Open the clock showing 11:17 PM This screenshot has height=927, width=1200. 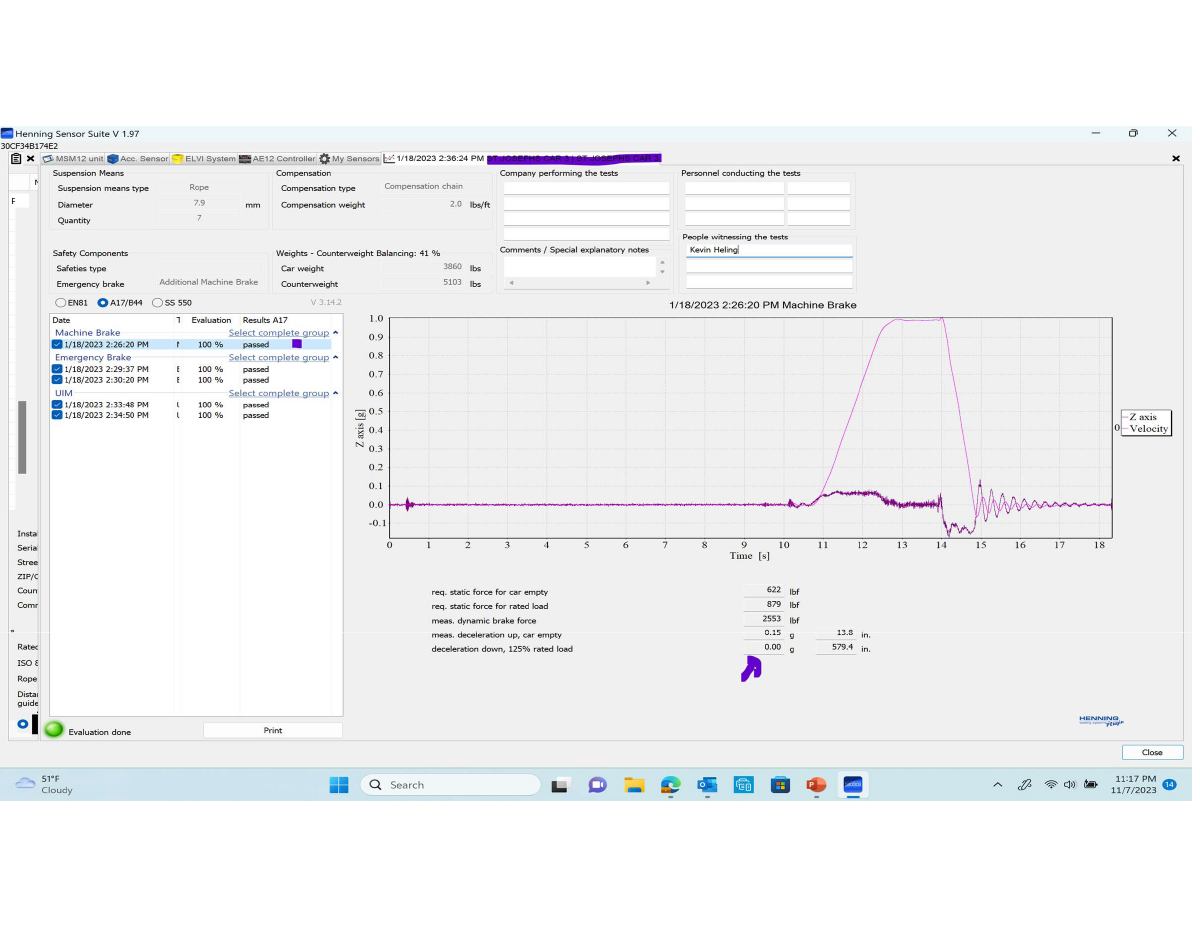pyautogui.click(x=1134, y=784)
